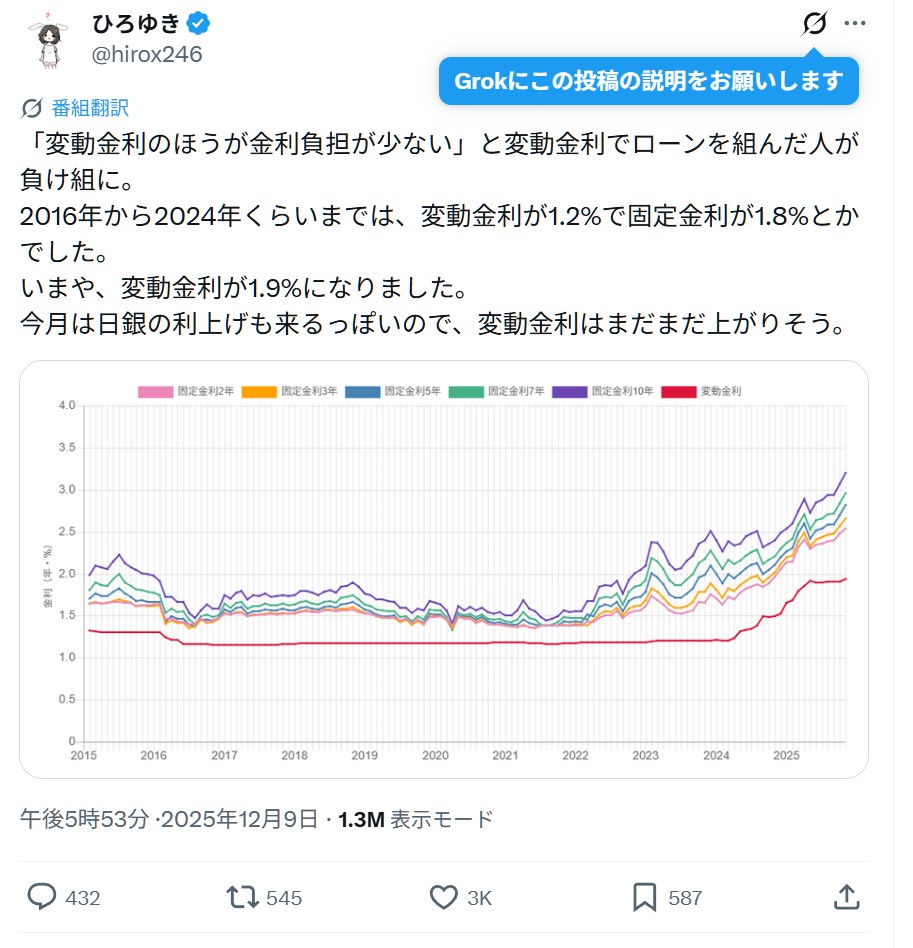
Task: Click the Grok explanation tooltip button
Action: pyautogui.click(x=649, y=81)
